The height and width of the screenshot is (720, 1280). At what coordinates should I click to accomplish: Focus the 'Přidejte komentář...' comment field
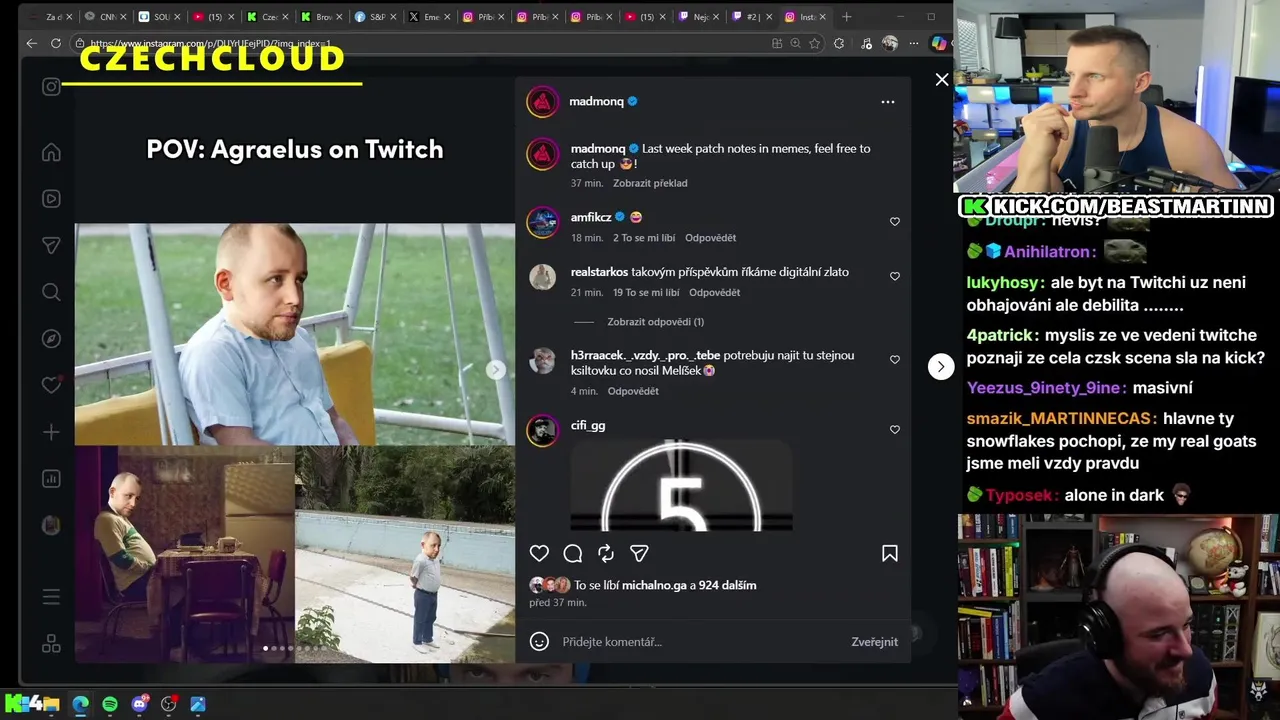(x=700, y=642)
